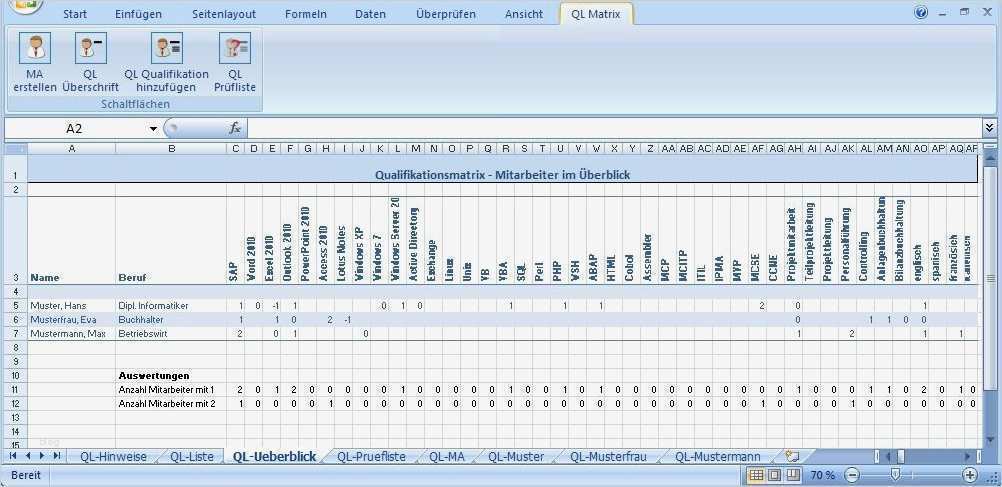The image size is (1002, 487).
Task: Open the Einfügen ribbon tab
Action: [139, 13]
